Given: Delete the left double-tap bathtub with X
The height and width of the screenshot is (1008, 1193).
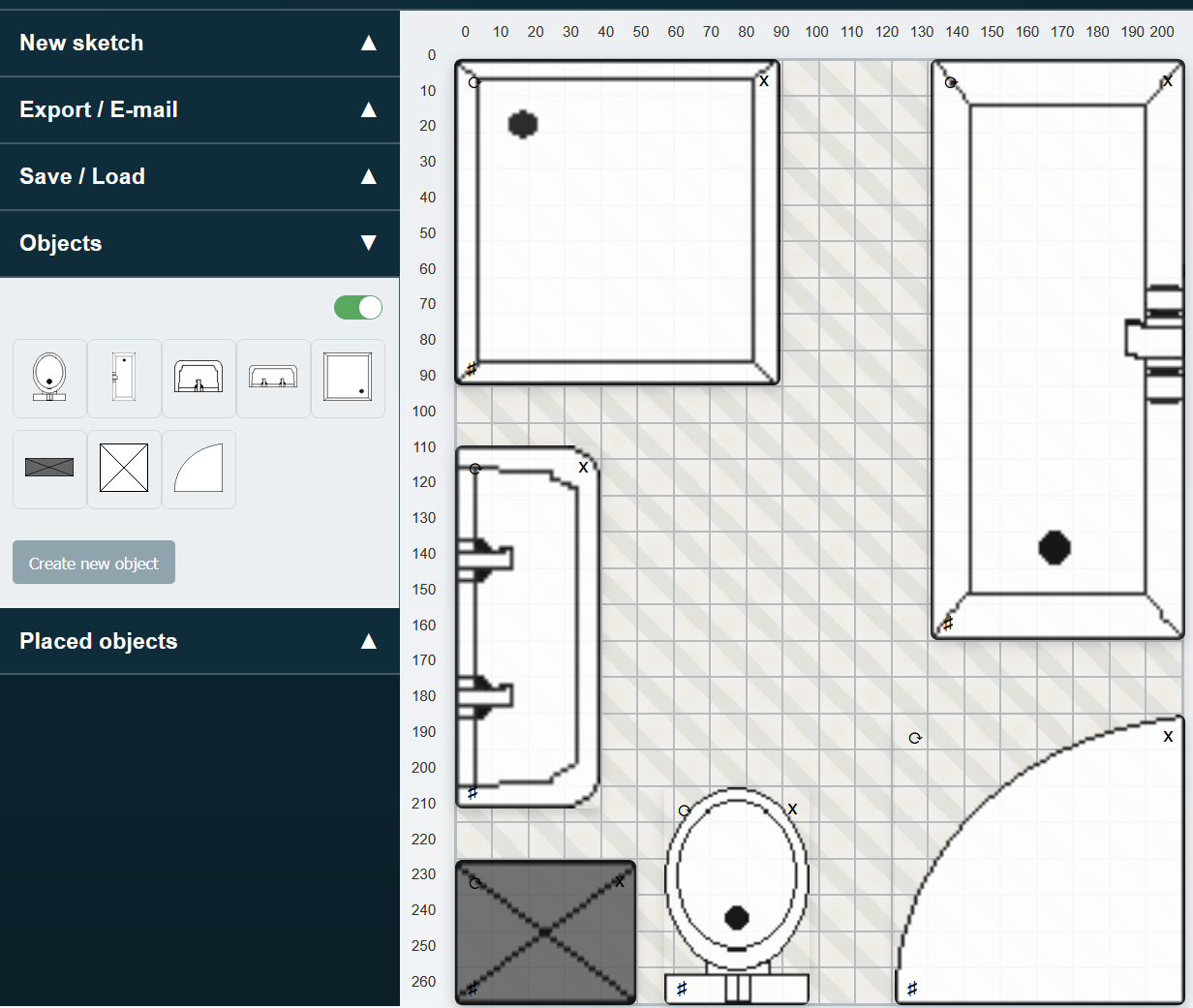Looking at the screenshot, I should pos(583,468).
